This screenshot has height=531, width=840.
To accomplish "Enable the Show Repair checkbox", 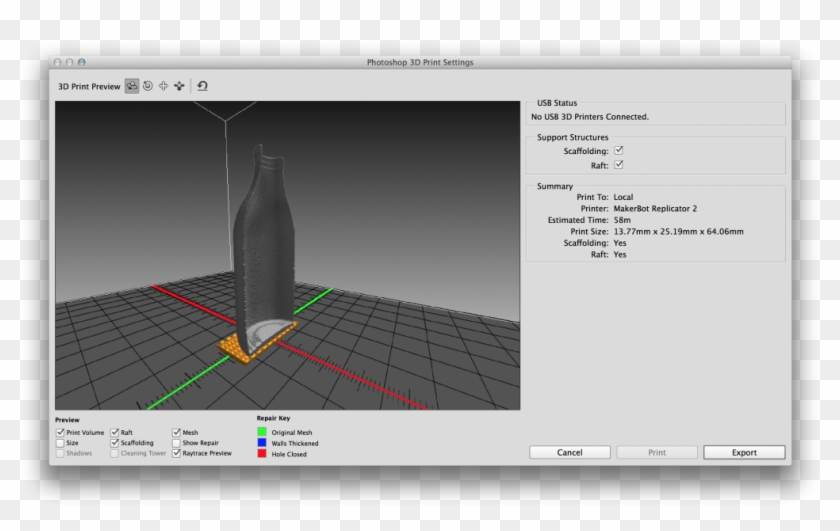I will 176,443.
